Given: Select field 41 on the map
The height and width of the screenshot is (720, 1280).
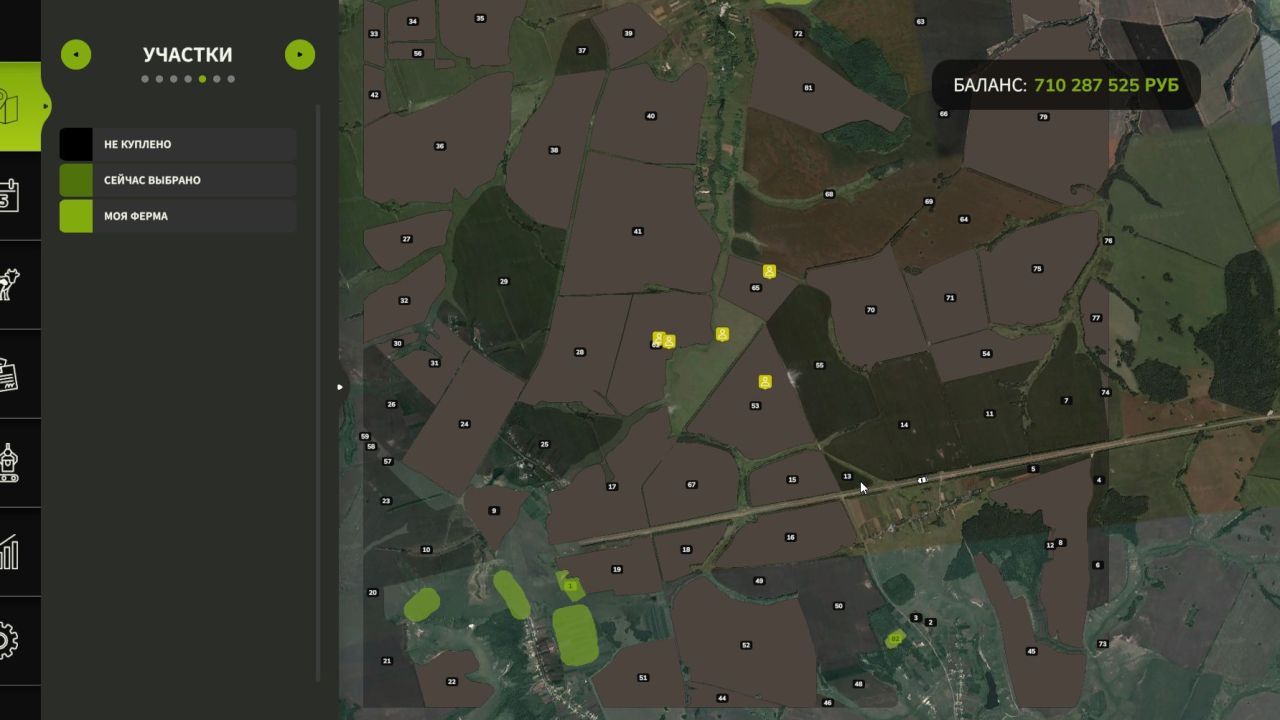Looking at the screenshot, I should [x=637, y=231].
